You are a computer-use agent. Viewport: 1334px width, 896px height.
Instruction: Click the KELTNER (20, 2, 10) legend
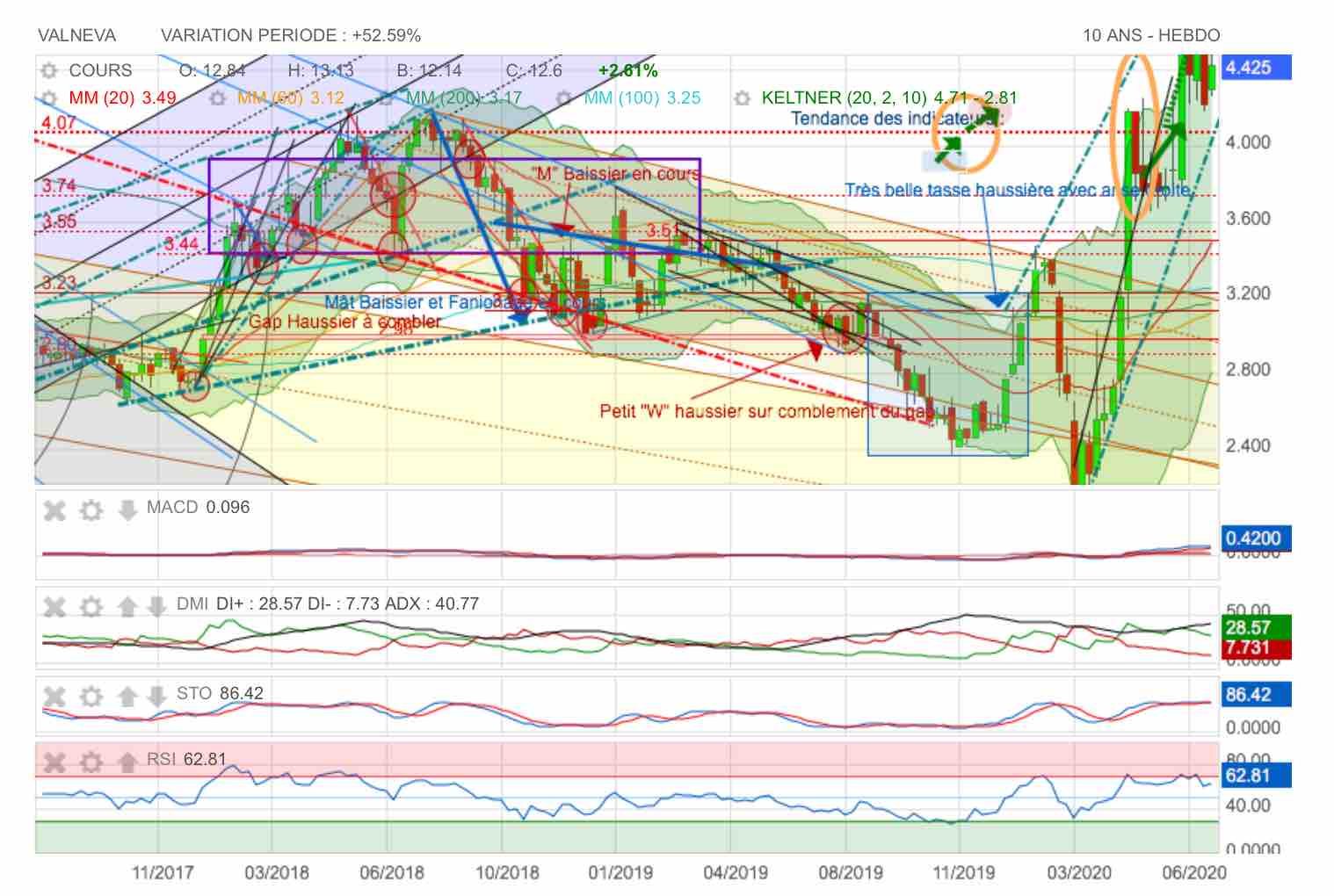(x=889, y=98)
